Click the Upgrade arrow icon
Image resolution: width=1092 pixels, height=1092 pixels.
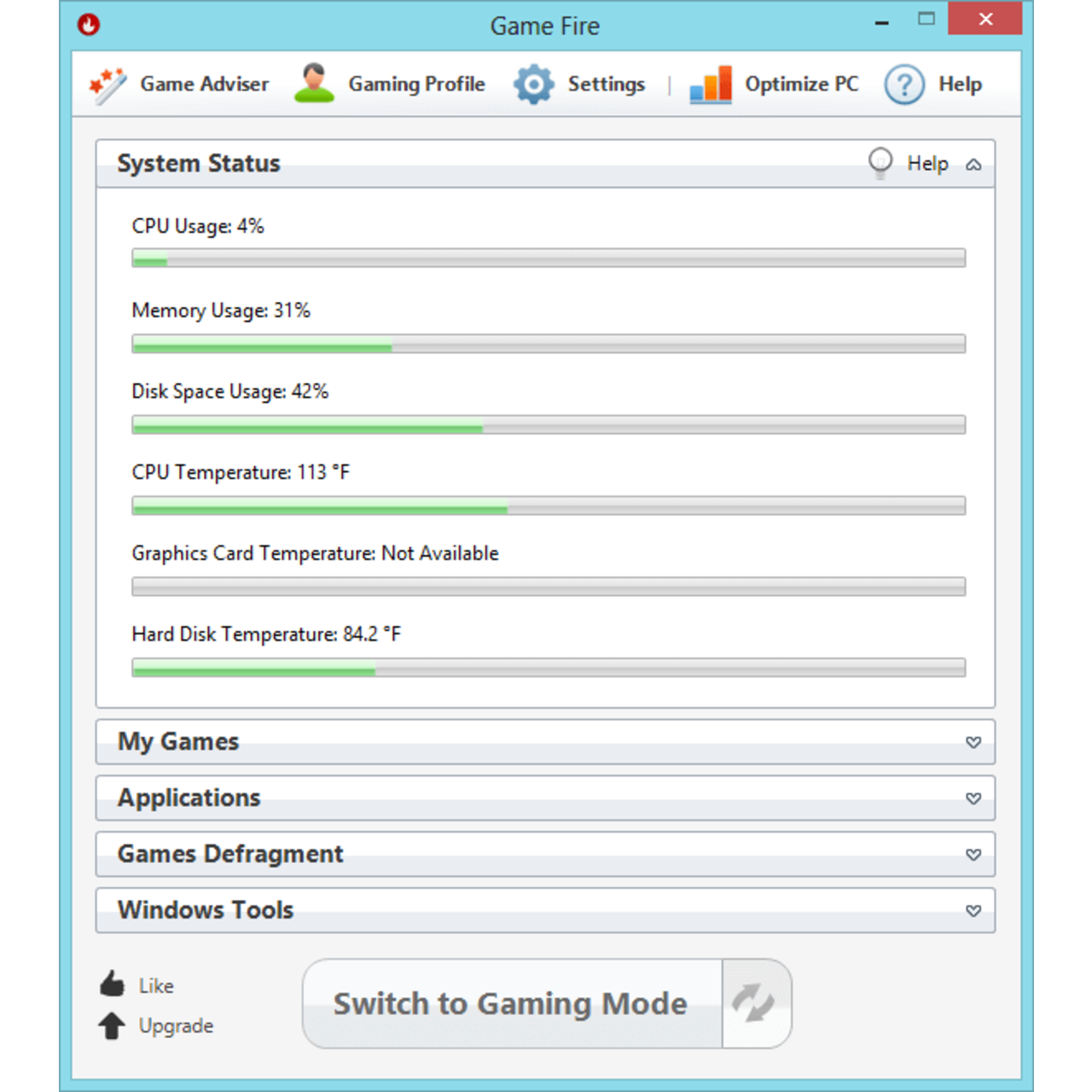pos(112,1025)
